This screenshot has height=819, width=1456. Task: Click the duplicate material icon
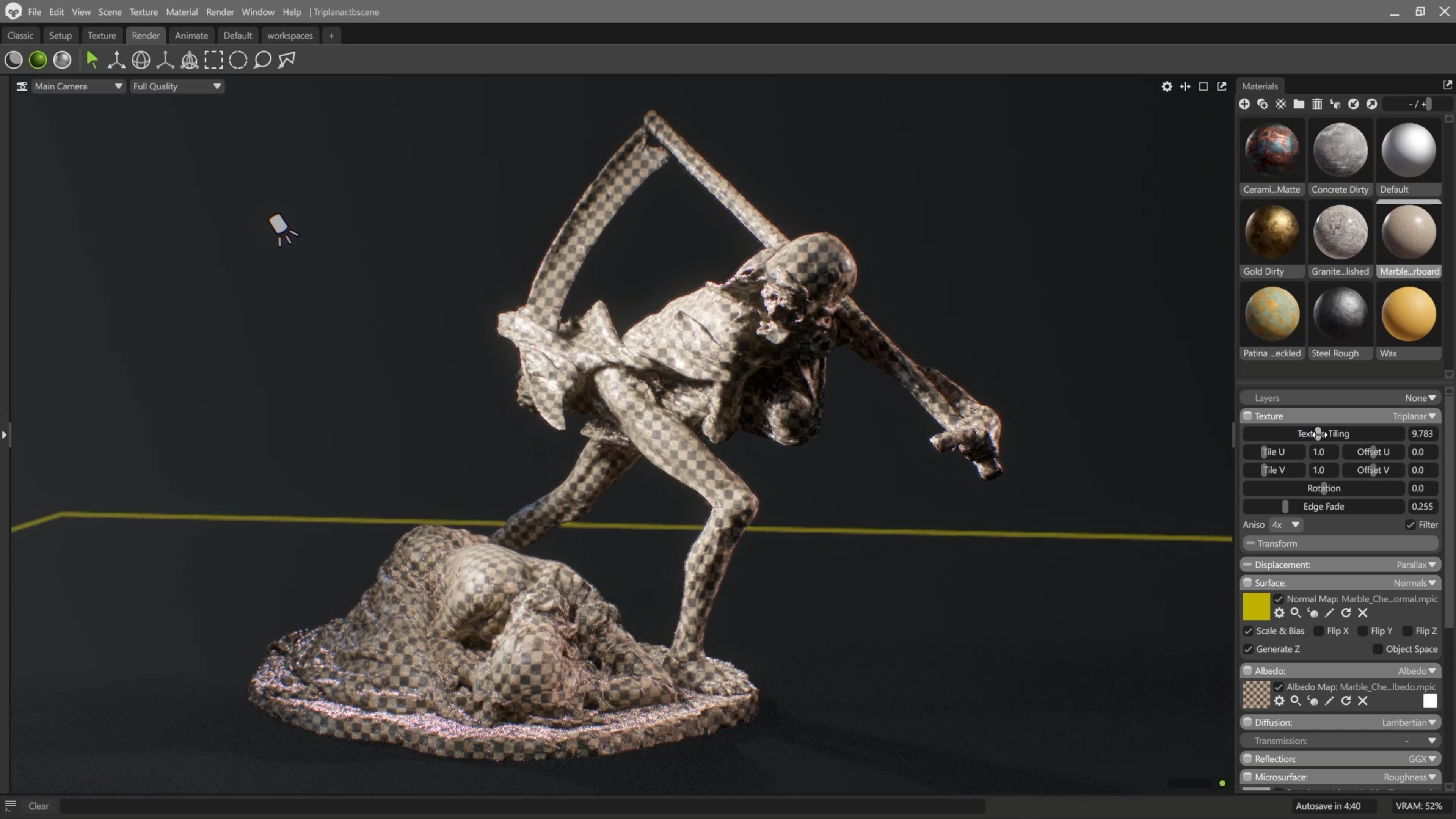[1263, 104]
